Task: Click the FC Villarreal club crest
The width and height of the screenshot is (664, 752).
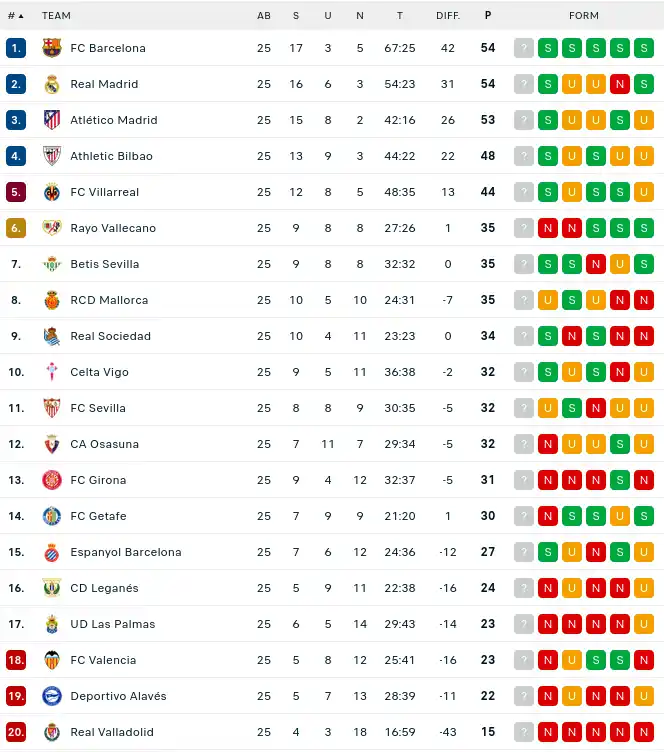Action: (52, 192)
